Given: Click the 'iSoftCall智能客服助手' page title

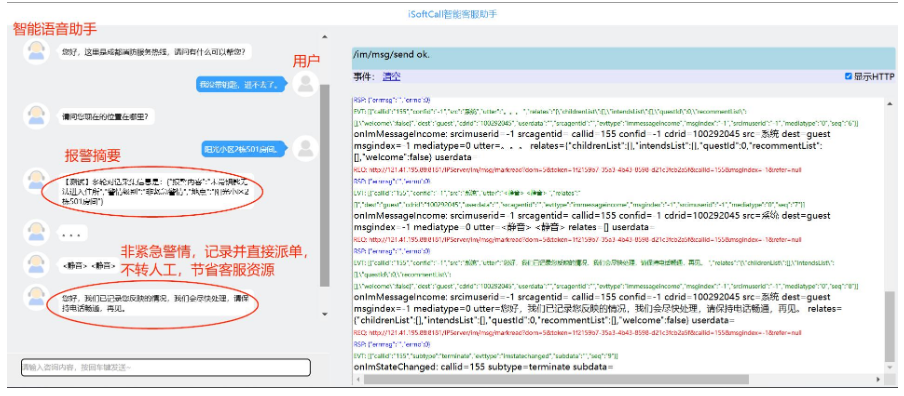Looking at the screenshot, I should 452,14.
